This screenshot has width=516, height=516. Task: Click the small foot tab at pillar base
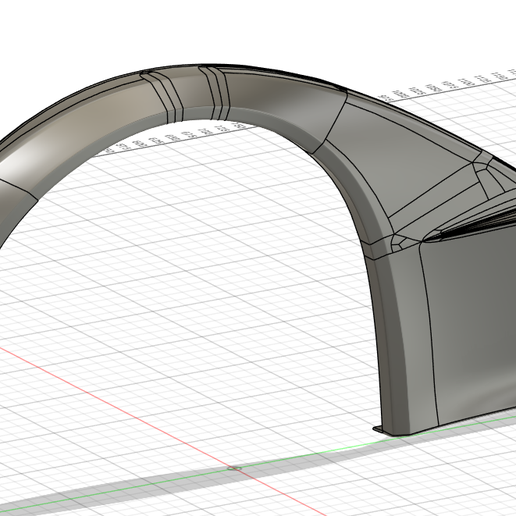(x=379, y=428)
